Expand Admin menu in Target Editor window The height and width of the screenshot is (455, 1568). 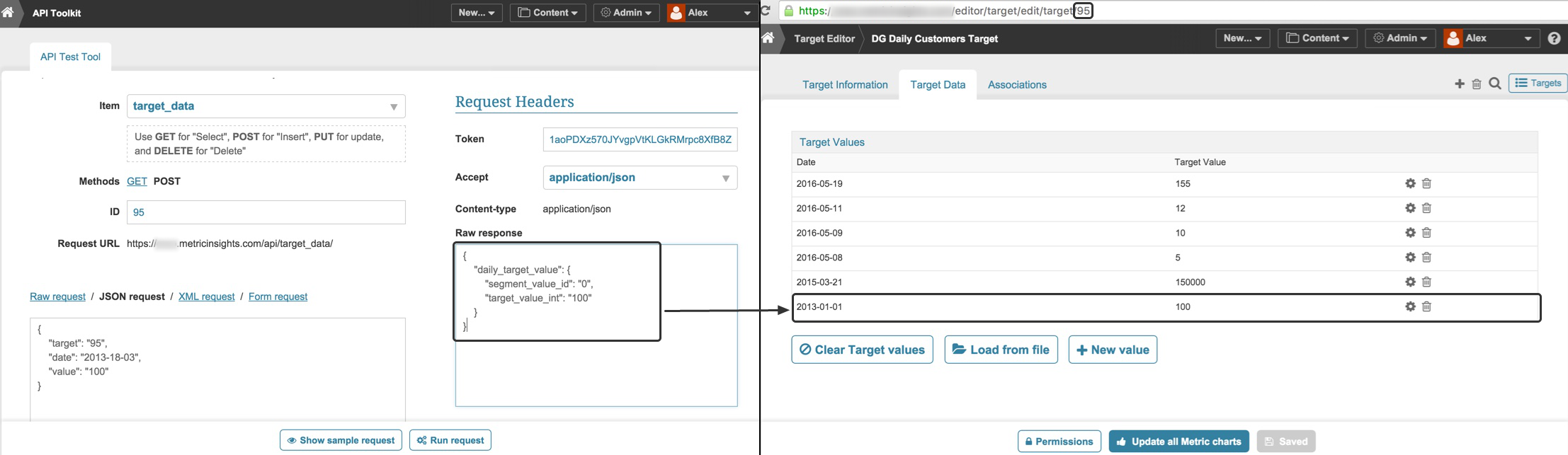click(1400, 38)
